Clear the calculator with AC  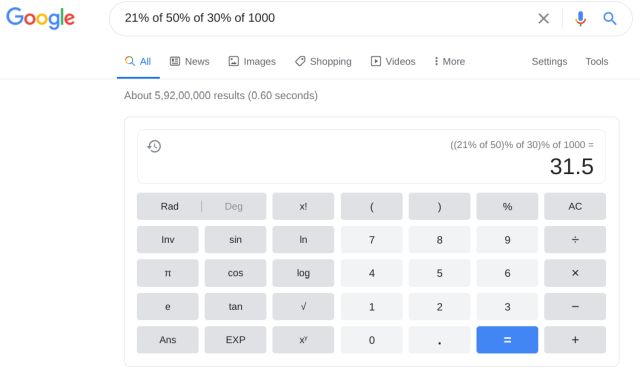point(575,206)
